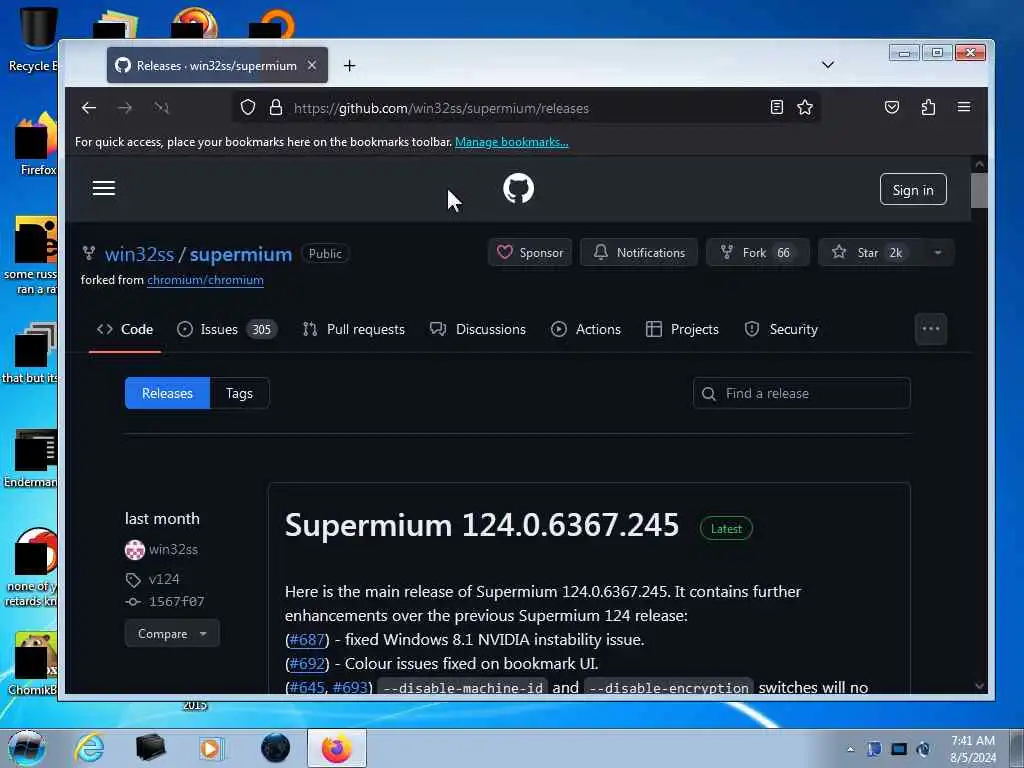The width and height of the screenshot is (1024, 768).
Task: Open the Security tab
Action: point(781,329)
